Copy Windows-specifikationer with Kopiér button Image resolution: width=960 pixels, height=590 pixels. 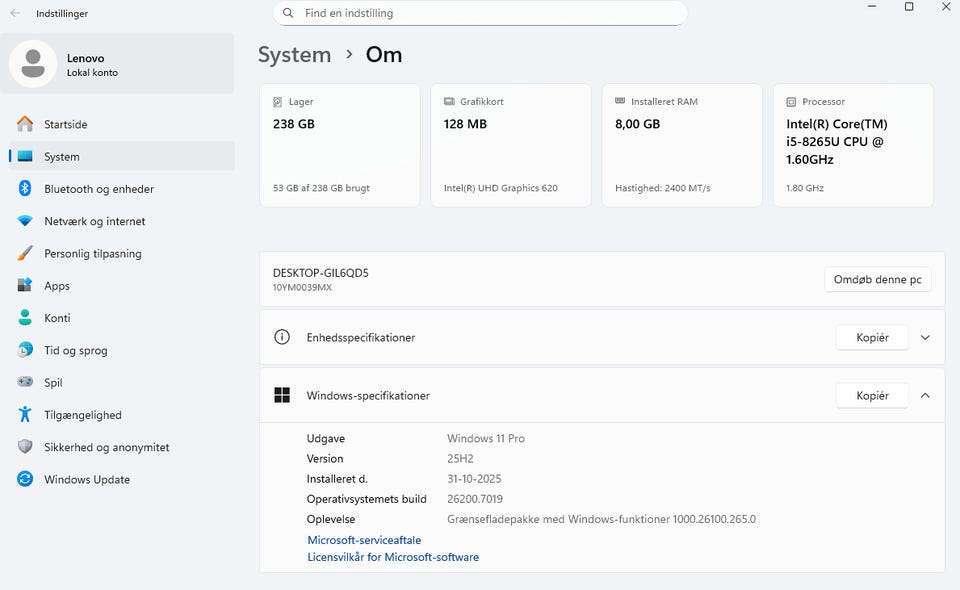[872, 396]
